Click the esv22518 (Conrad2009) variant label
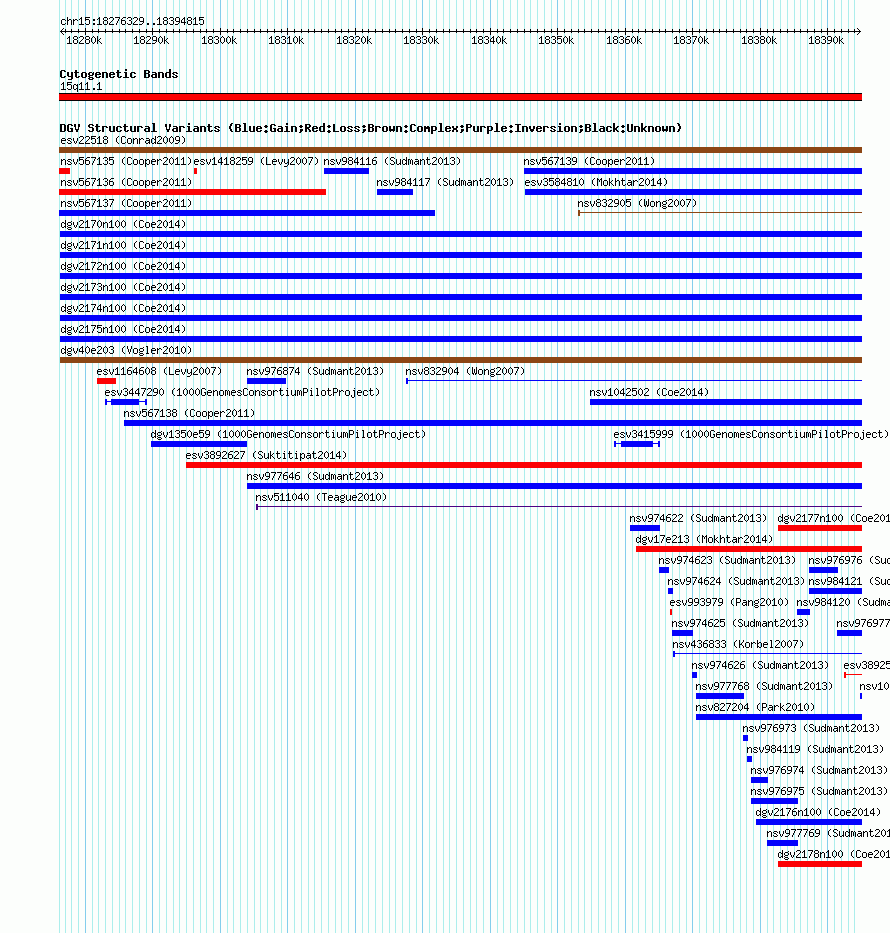The width and height of the screenshot is (890, 933). pos(123,140)
